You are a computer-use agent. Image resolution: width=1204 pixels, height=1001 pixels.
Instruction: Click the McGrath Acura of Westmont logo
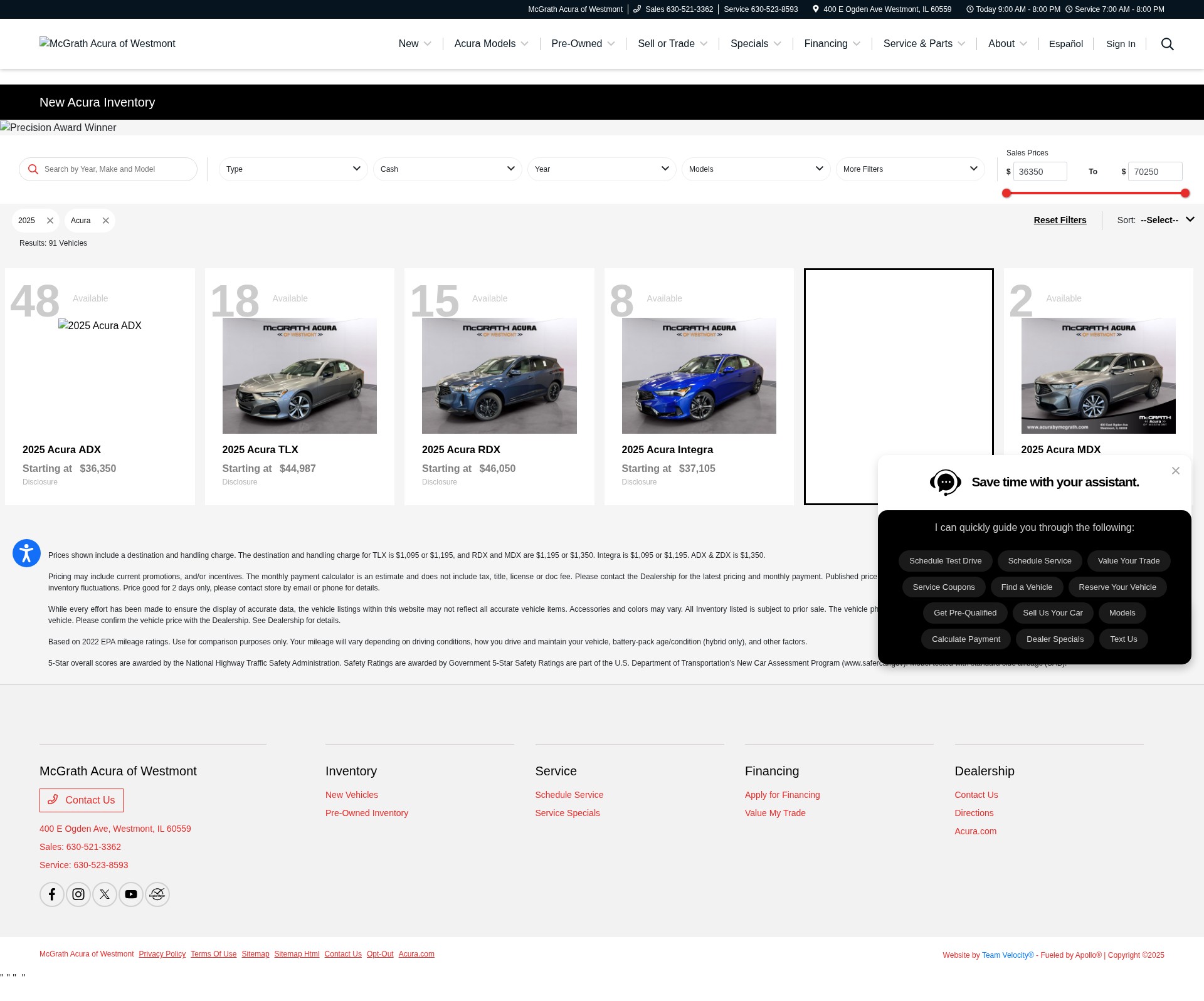click(x=107, y=44)
